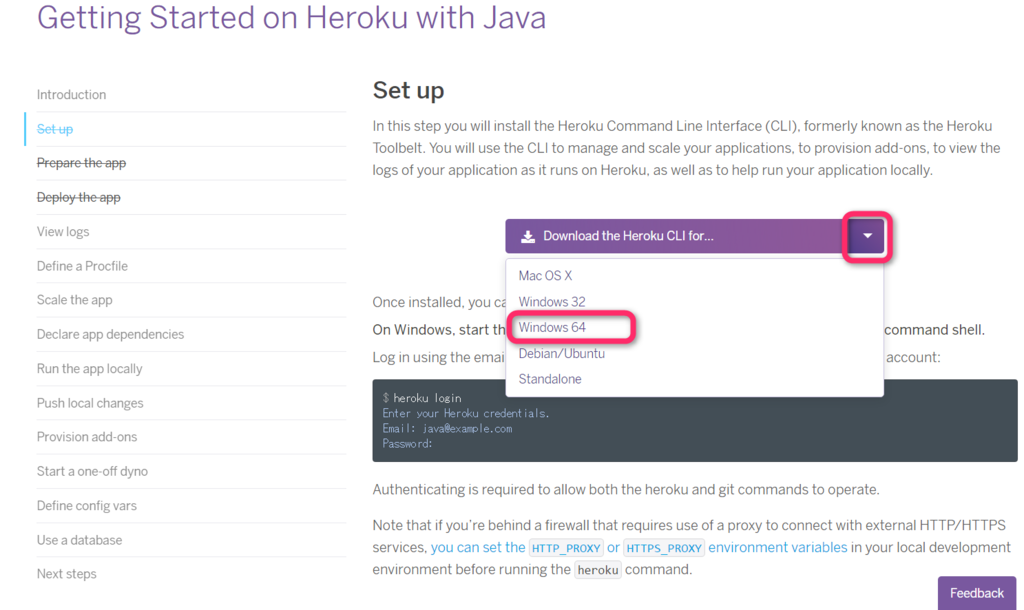Image resolution: width=1024 pixels, height=610 pixels.
Task: Follow the HTTPS_PROXY environment variables link
Action: pos(664,548)
